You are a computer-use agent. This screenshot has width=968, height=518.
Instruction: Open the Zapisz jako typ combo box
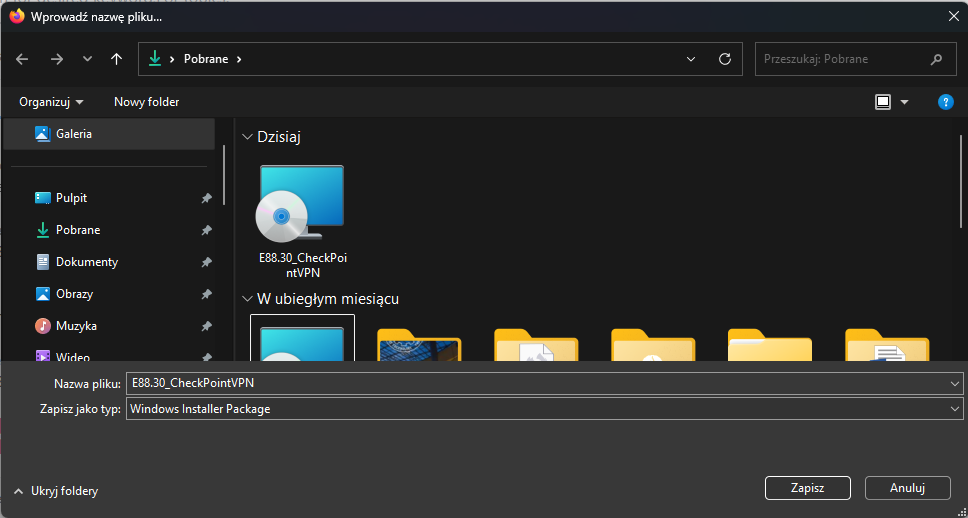(x=544, y=409)
